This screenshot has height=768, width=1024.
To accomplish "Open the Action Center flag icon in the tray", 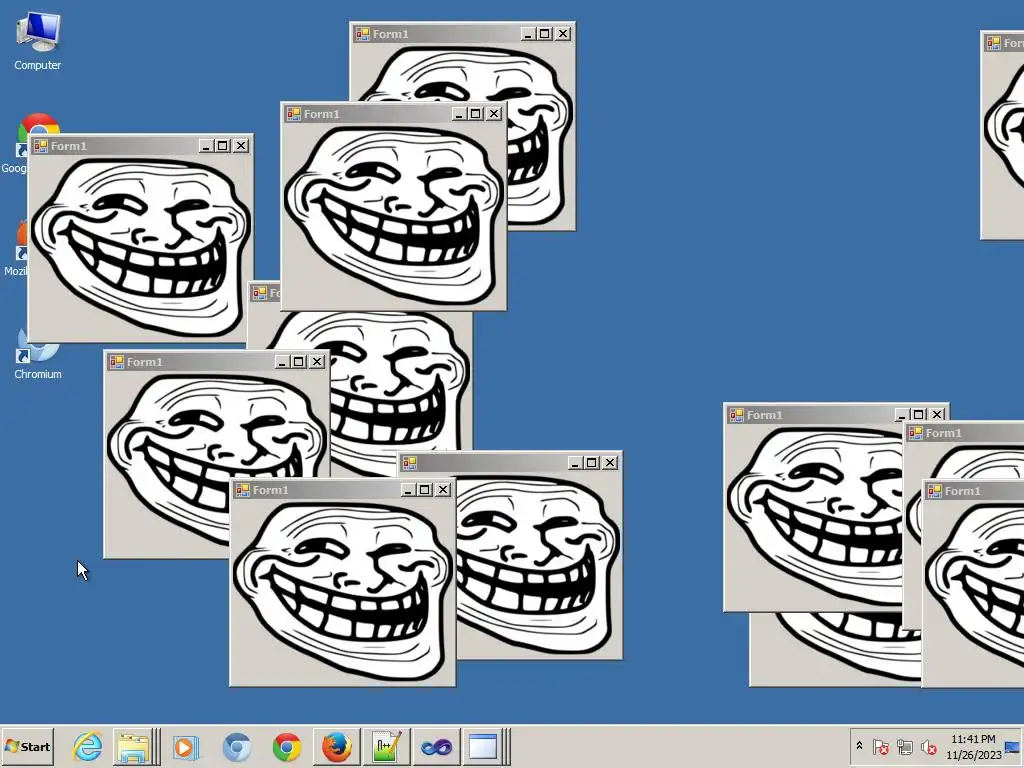I will coord(880,746).
